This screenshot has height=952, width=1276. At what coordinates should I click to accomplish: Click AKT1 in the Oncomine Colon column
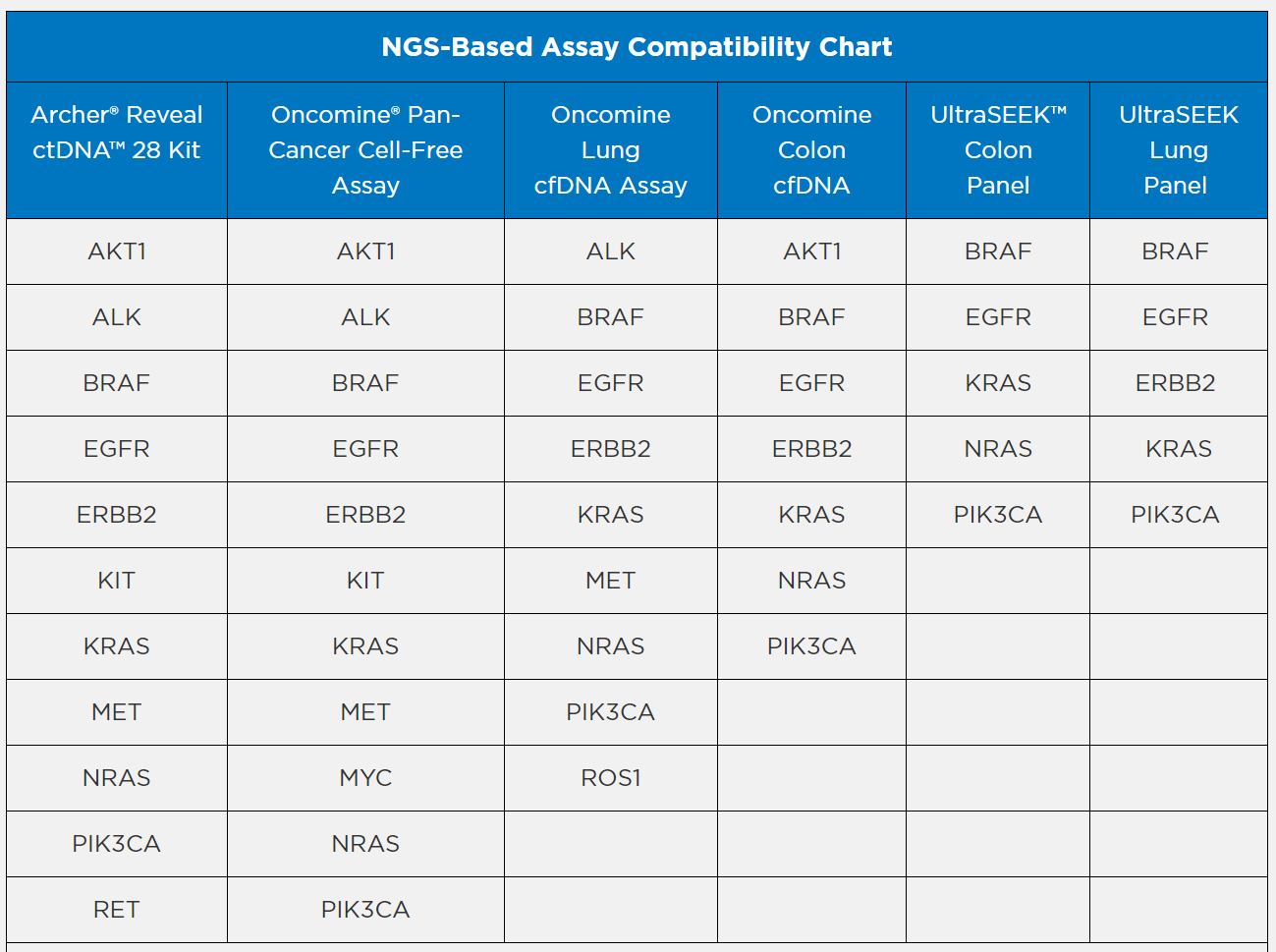pyautogui.click(x=811, y=252)
